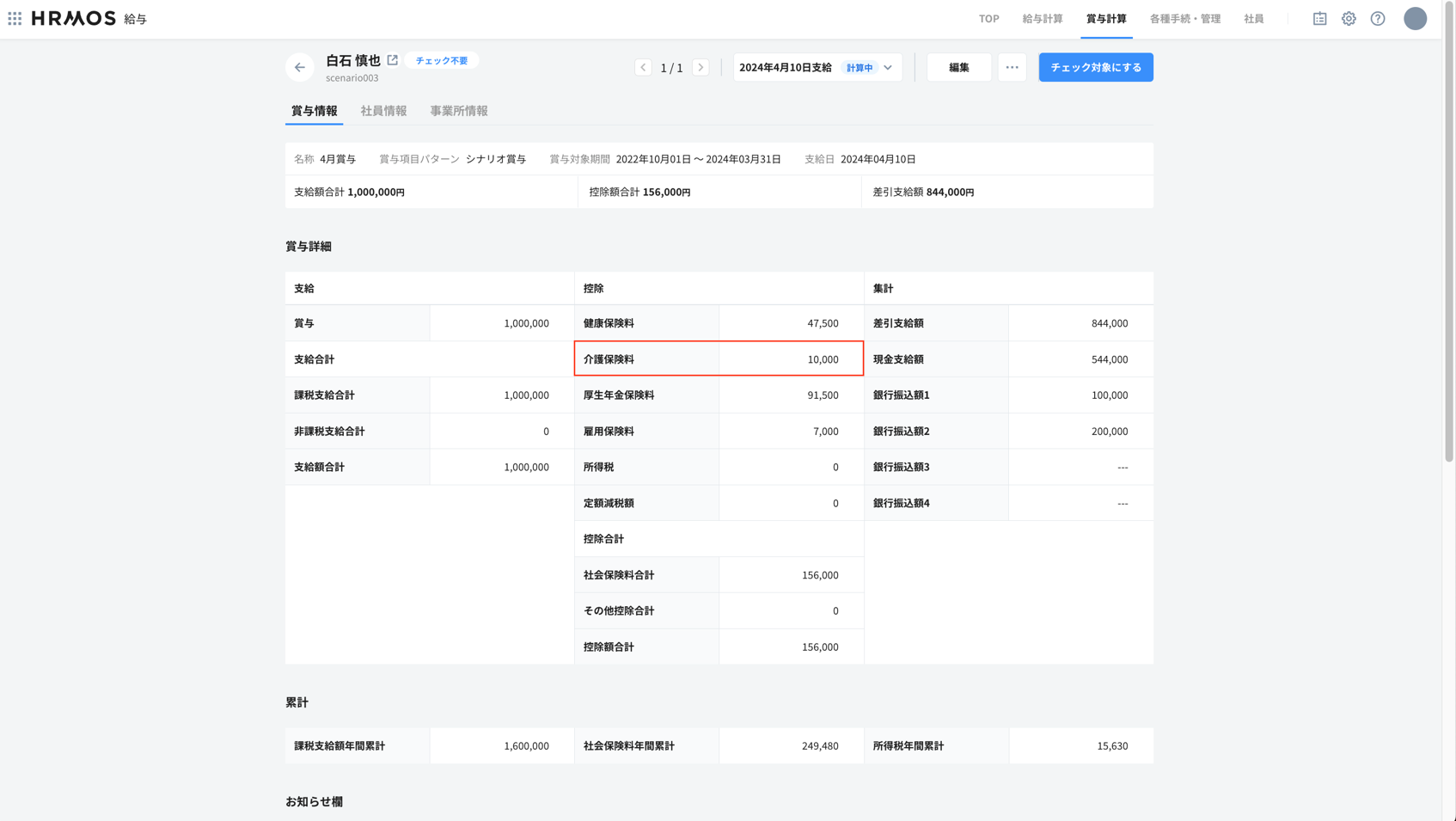
Task: Click the チェック対象にする button
Action: [1095, 67]
